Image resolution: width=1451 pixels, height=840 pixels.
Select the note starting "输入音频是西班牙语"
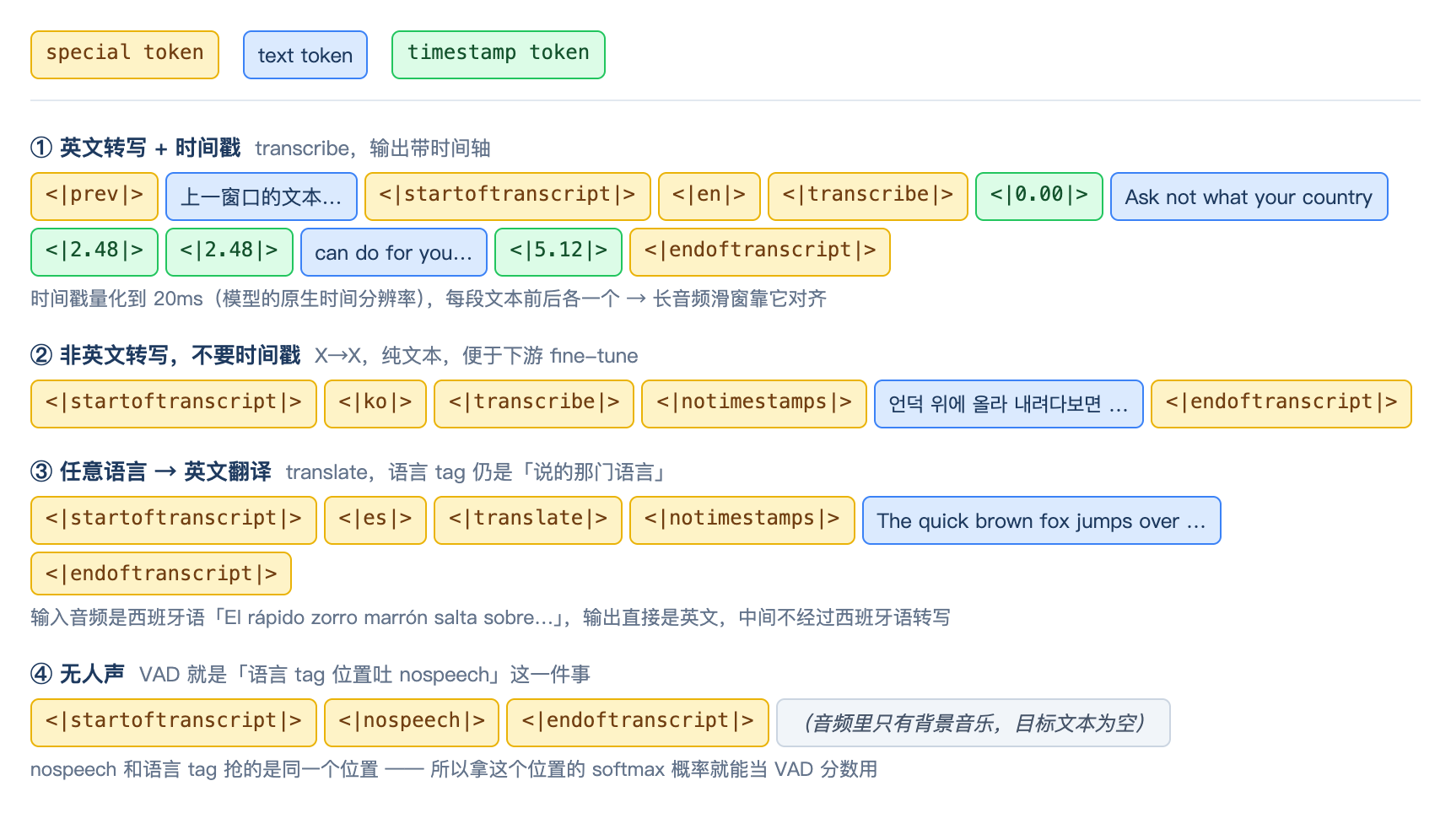point(490,617)
